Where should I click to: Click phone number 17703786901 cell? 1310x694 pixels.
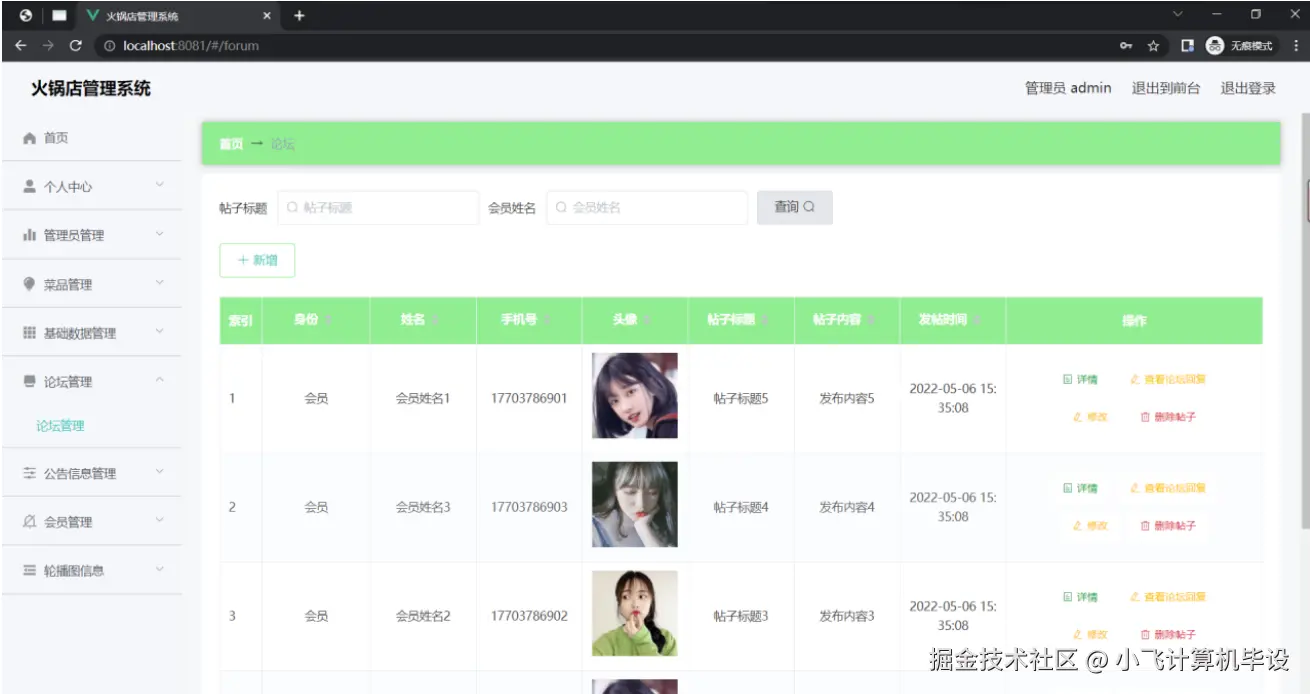click(x=529, y=398)
